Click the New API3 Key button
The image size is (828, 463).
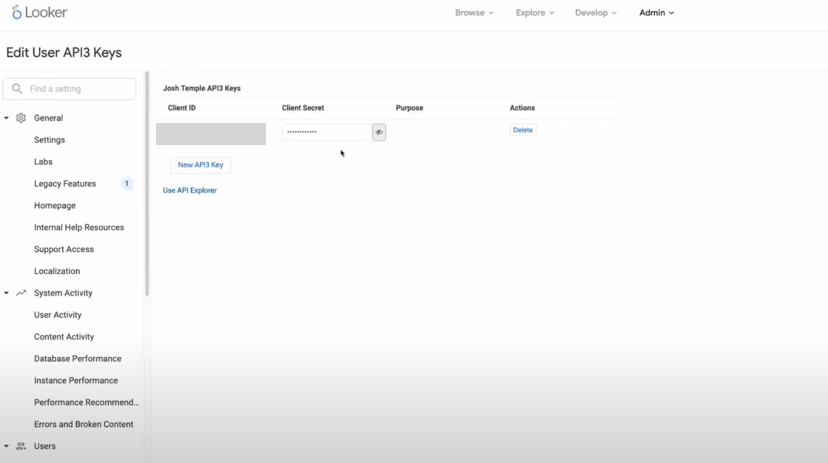pos(200,165)
